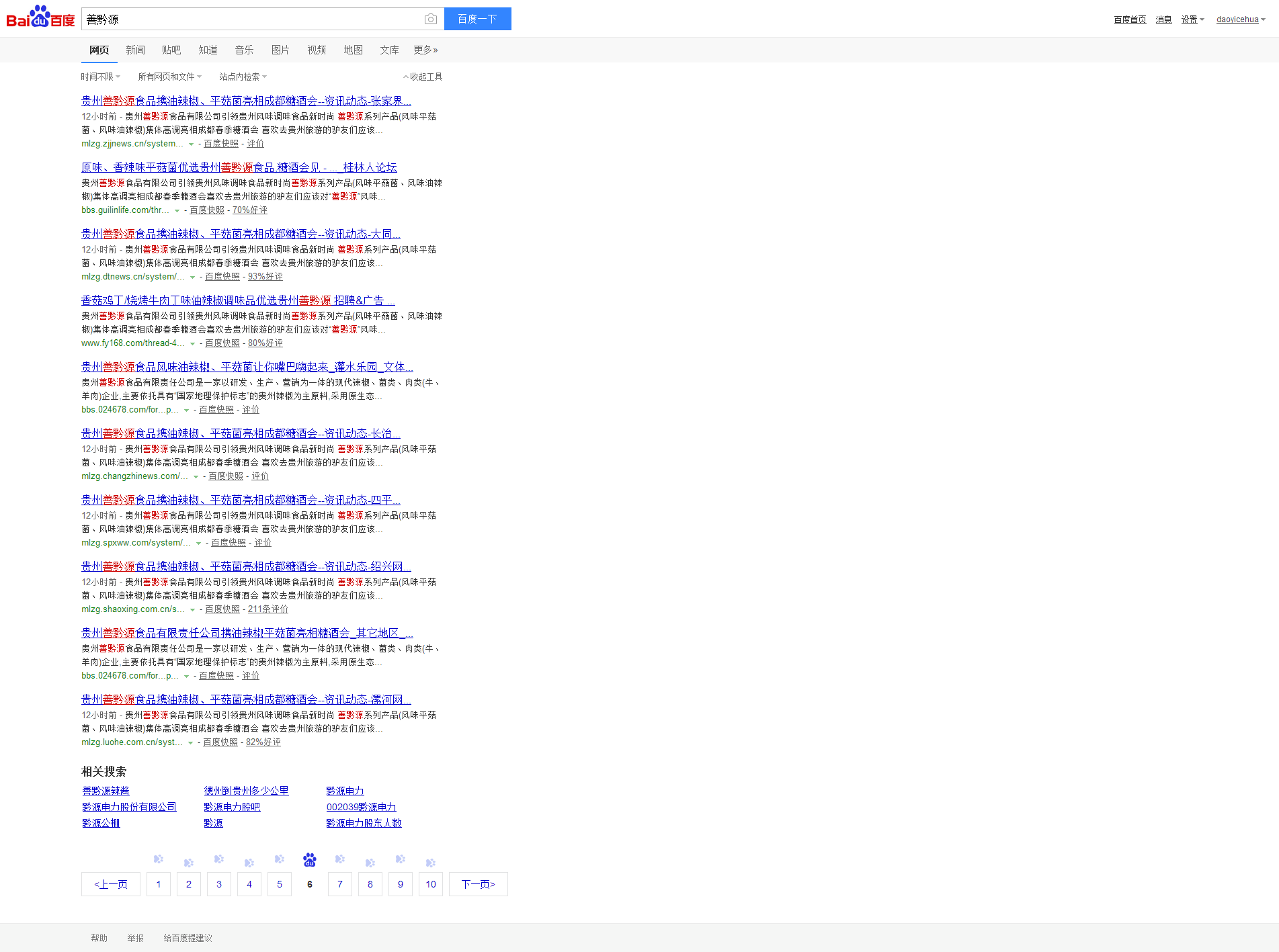Image resolution: width=1279 pixels, height=952 pixels.
Task: Click the 211条评价 link
Action: click(268, 609)
